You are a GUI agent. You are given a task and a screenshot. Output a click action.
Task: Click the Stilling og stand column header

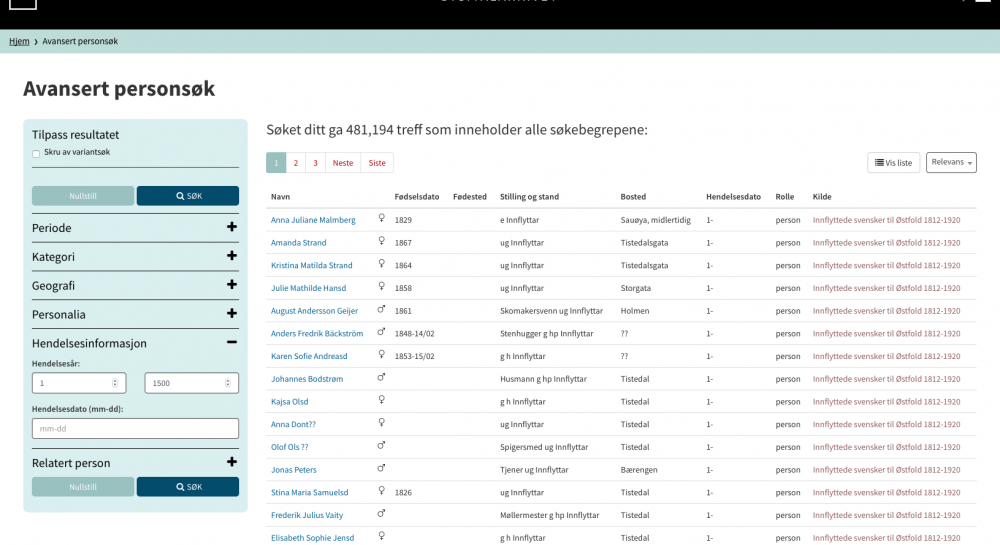(529, 197)
